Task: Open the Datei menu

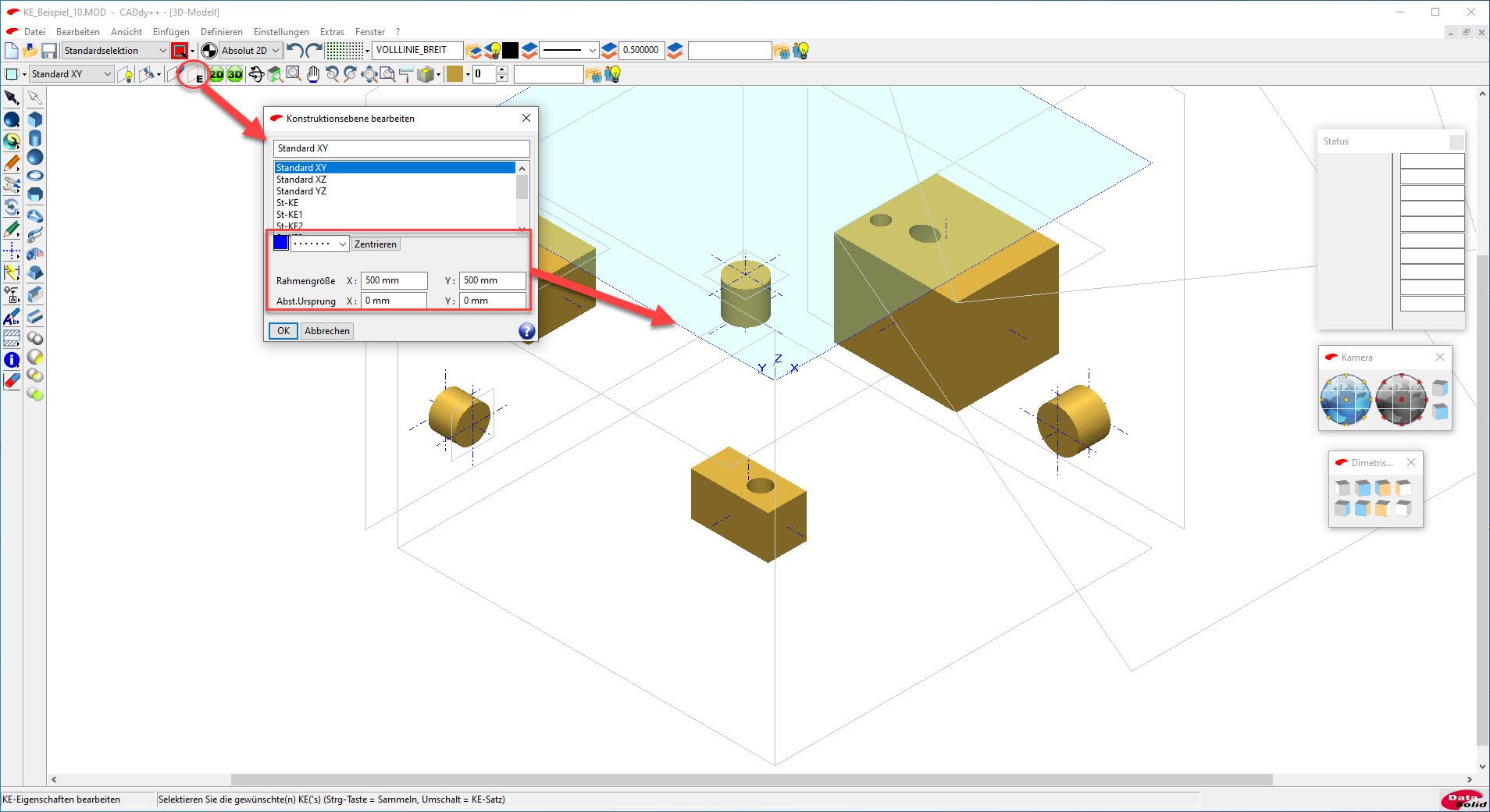Action: (x=34, y=32)
